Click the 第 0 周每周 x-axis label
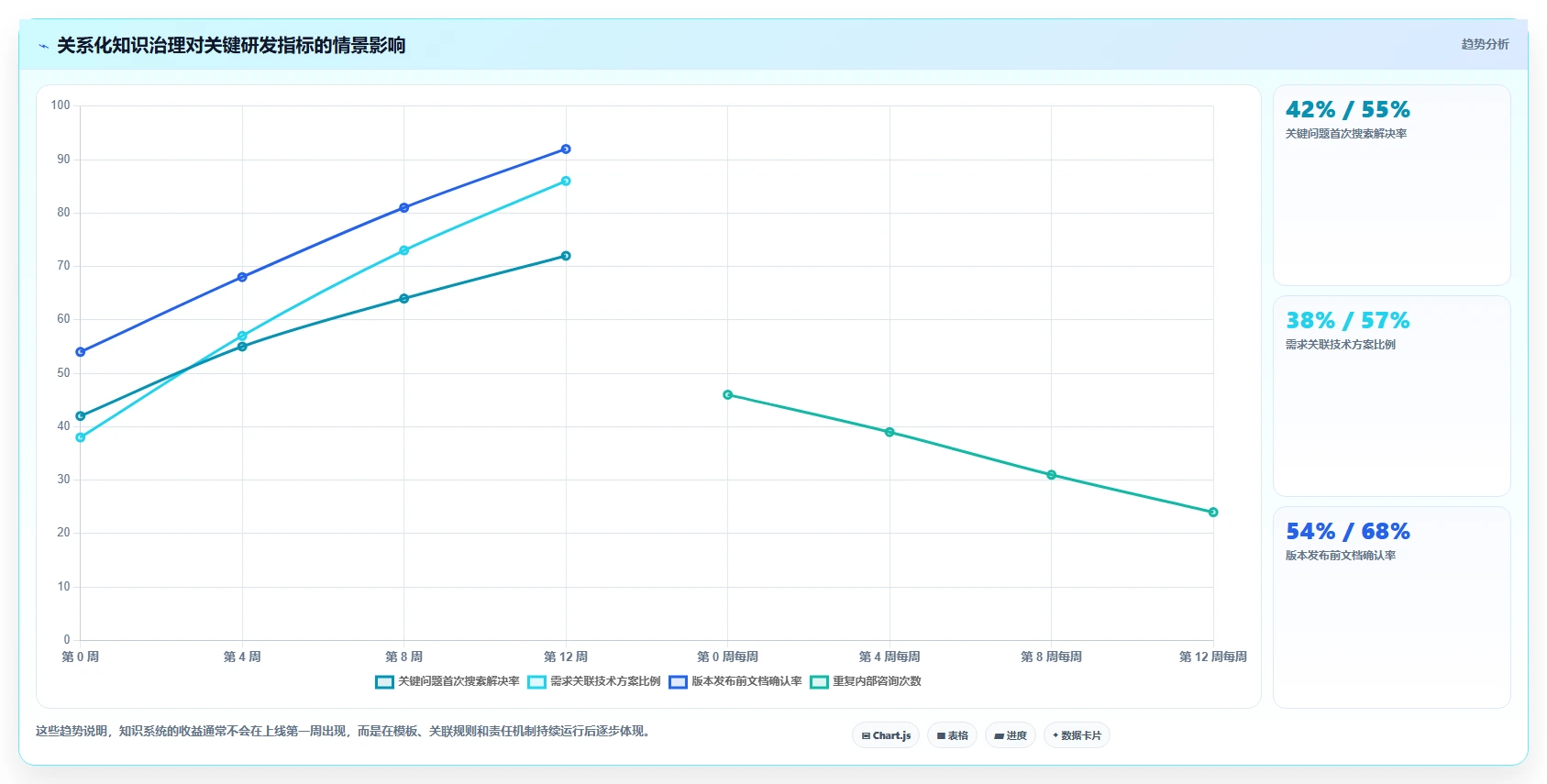The height and width of the screenshot is (784, 1547). tap(728, 657)
